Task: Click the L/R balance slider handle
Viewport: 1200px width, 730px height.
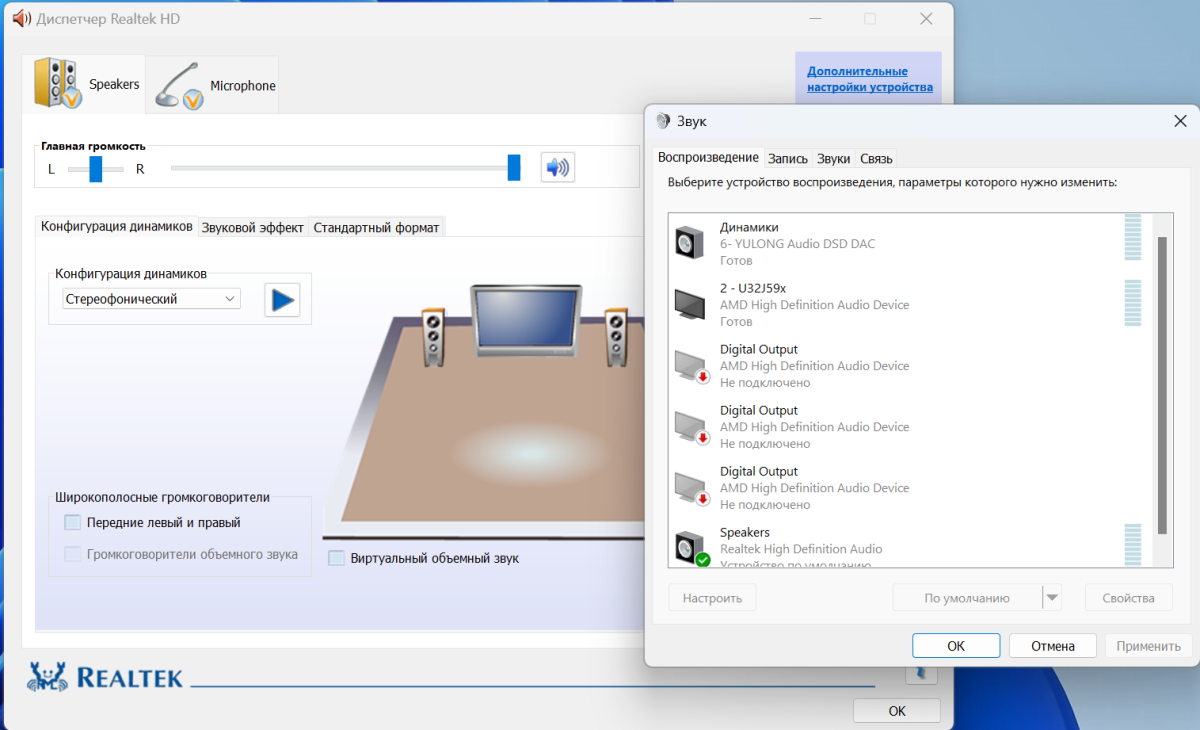Action: pyautogui.click(x=96, y=169)
